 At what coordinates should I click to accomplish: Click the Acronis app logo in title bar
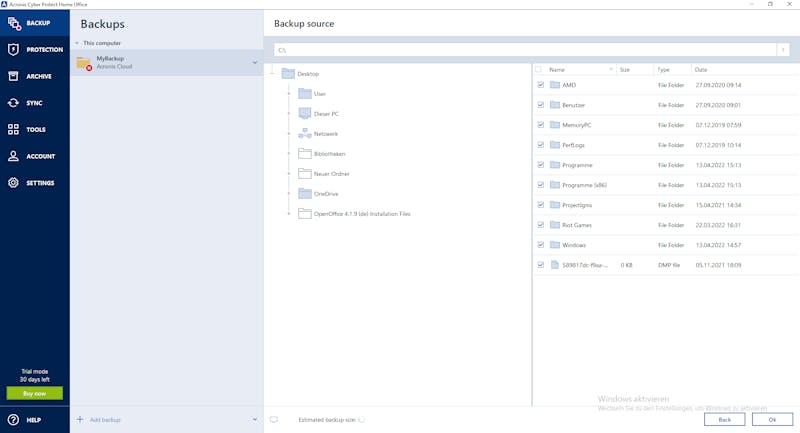pos(4,4)
